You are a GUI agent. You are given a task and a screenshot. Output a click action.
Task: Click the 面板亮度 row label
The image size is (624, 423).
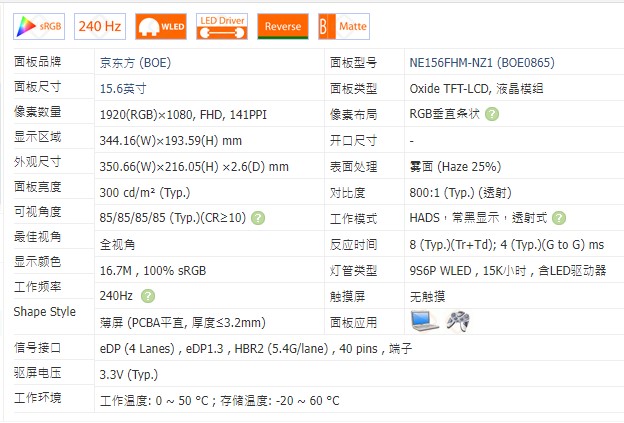37,187
